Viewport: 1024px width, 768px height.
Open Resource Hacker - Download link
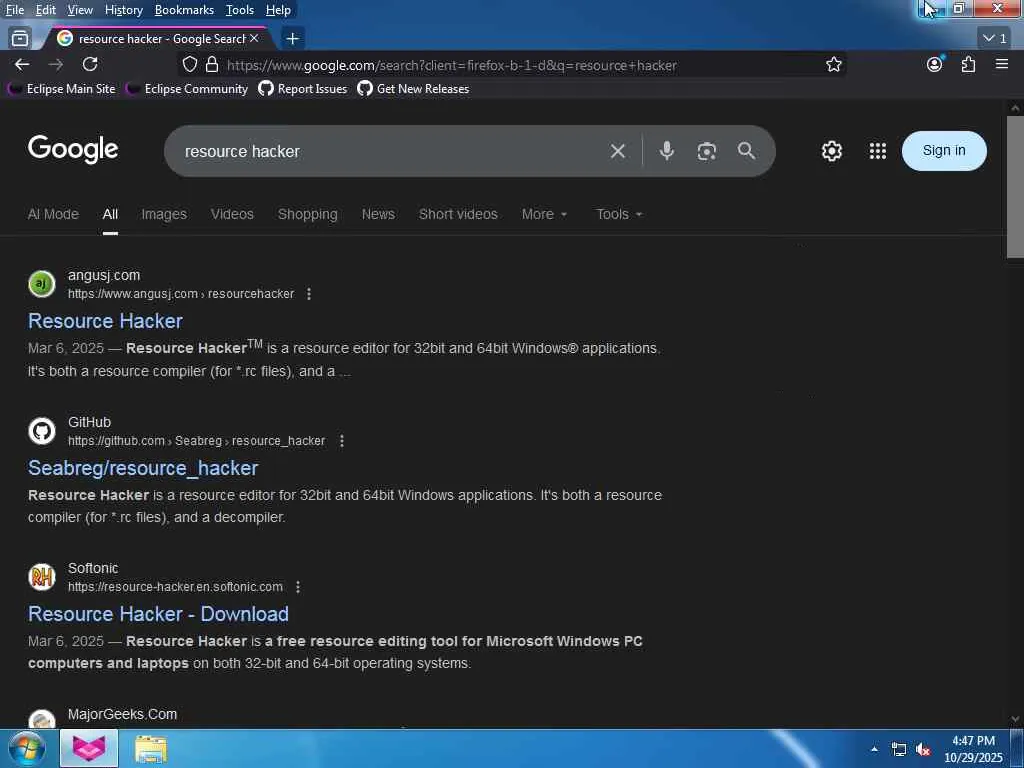point(158,615)
